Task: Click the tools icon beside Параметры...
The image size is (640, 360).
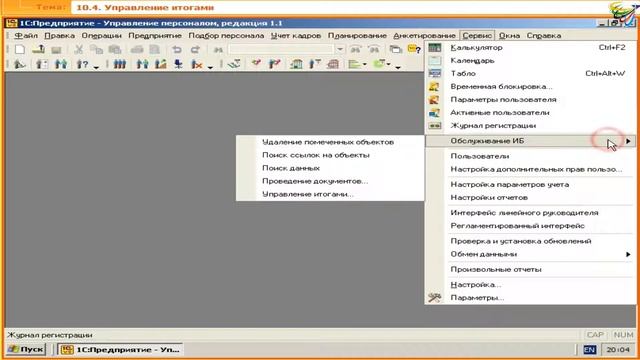Action: pyautogui.click(x=434, y=298)
